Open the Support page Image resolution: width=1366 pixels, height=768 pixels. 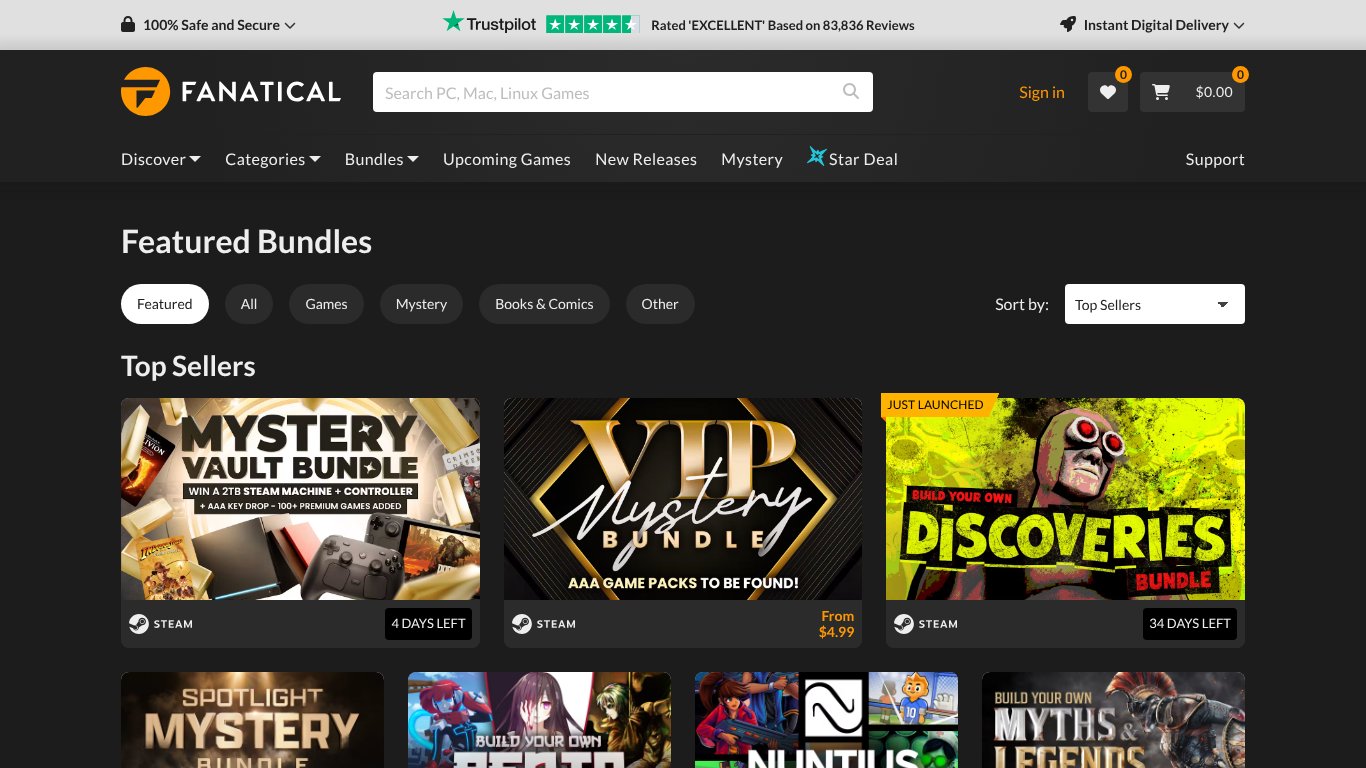click(1215, 159)
